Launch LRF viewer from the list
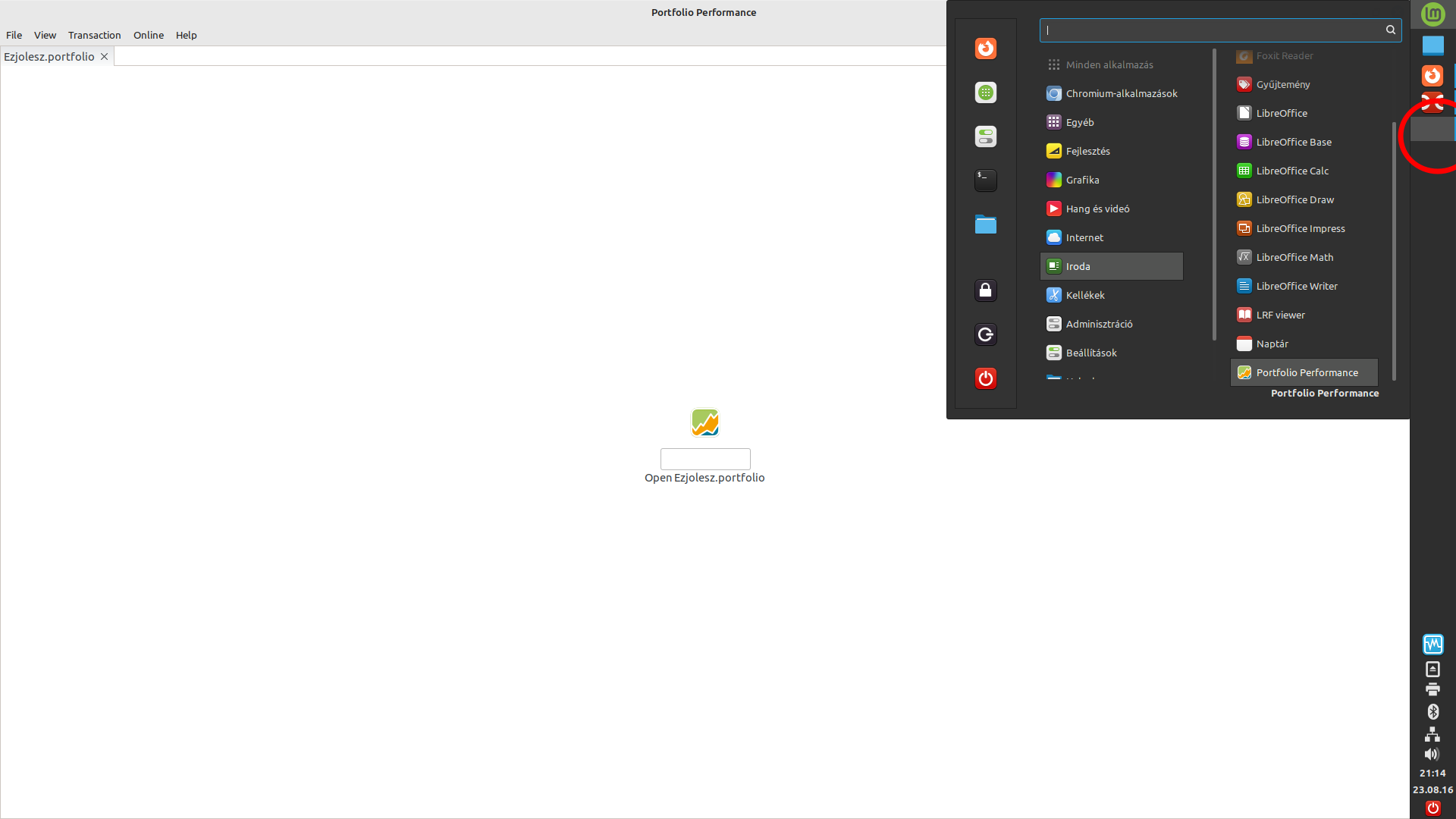 (1304, 315)
